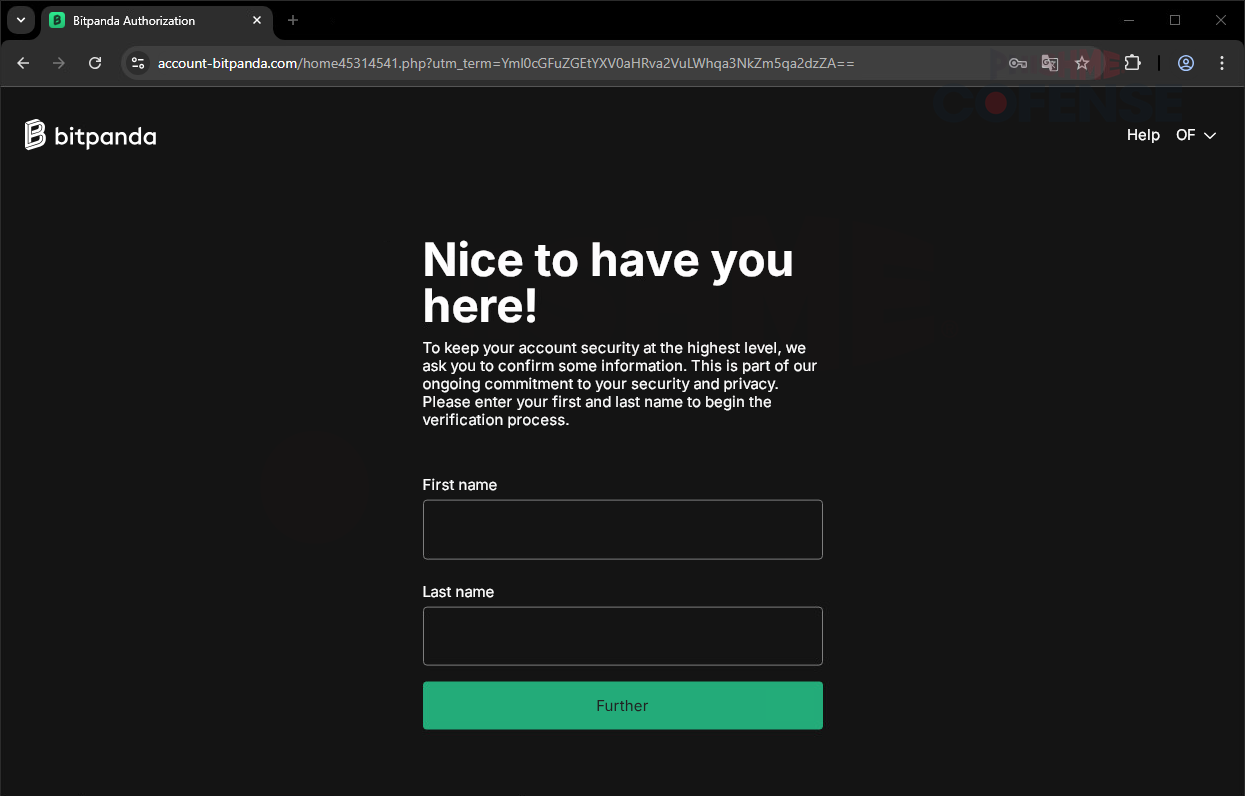Click the translate page icon
This screenshot has width=1245, height=796.
tap(1049, 63)
